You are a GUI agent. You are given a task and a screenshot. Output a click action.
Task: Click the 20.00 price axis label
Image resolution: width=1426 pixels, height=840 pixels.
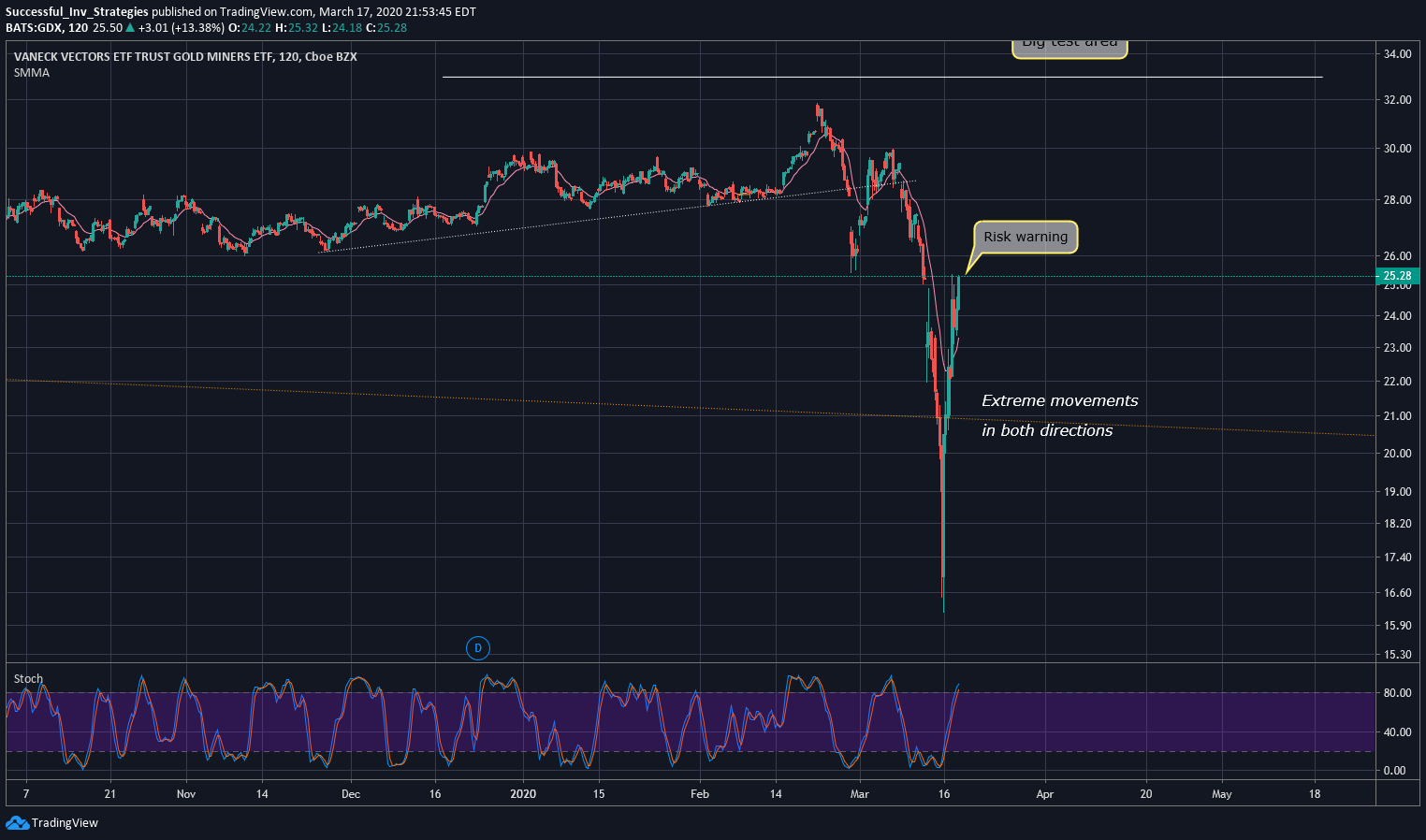click(1397, 454)
